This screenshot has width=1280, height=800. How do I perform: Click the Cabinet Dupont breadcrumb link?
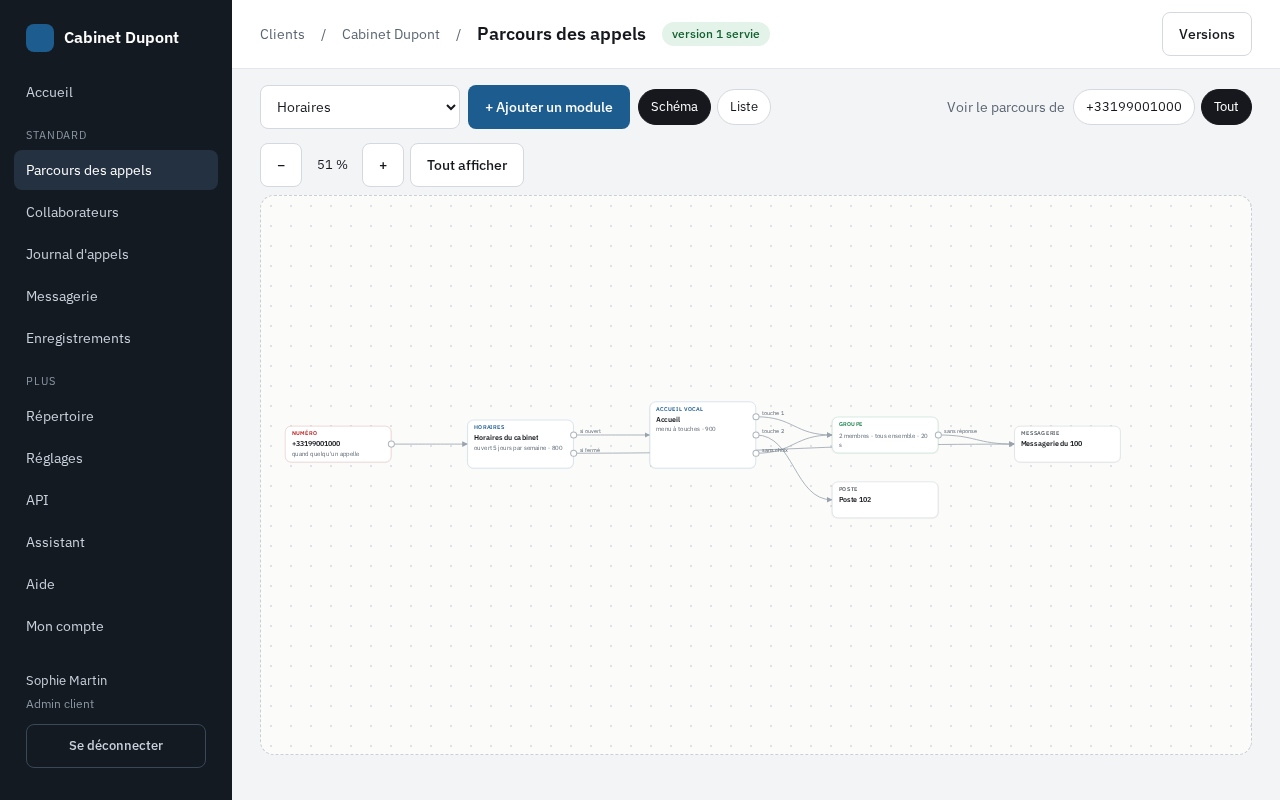[x=391, y=34]
